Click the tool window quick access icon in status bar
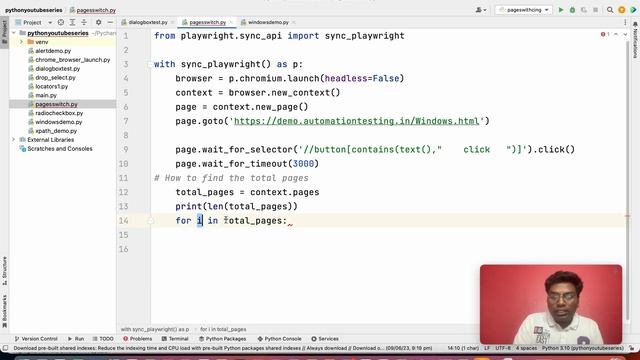 point(5,348)
